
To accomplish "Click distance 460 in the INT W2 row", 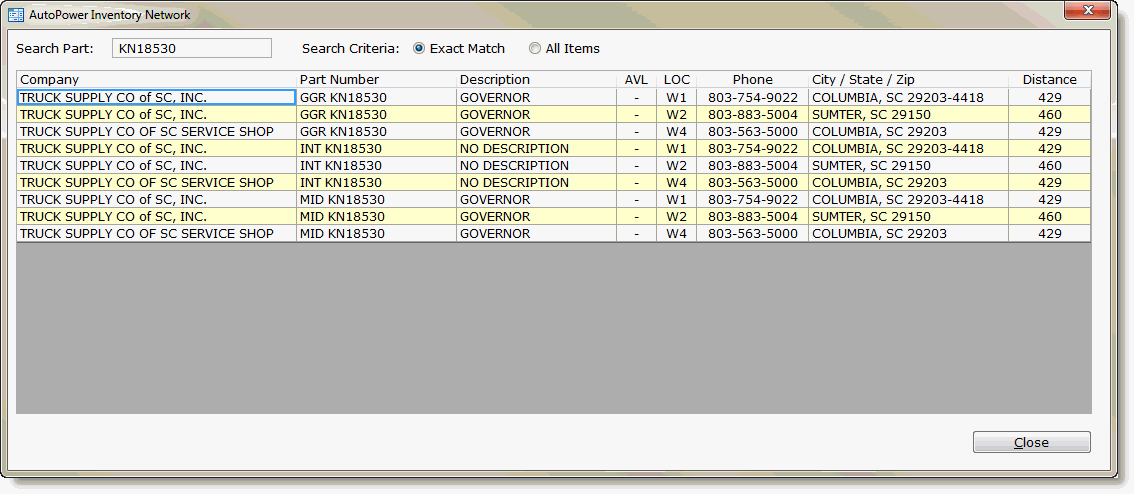I will 1049,166.
